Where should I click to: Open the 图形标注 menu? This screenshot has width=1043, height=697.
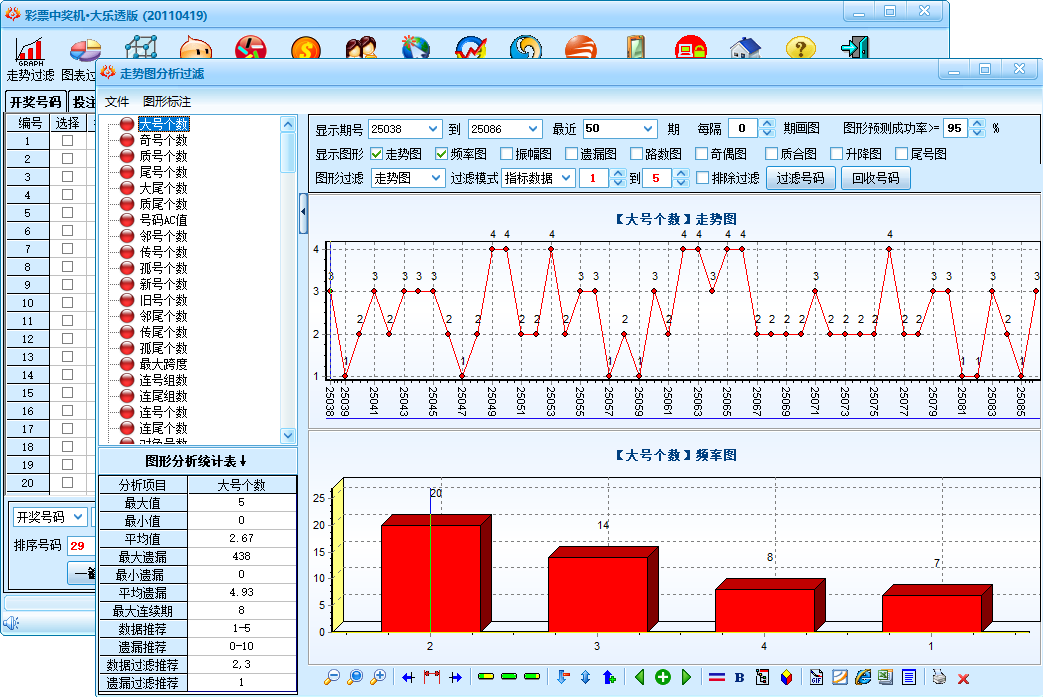167,102
